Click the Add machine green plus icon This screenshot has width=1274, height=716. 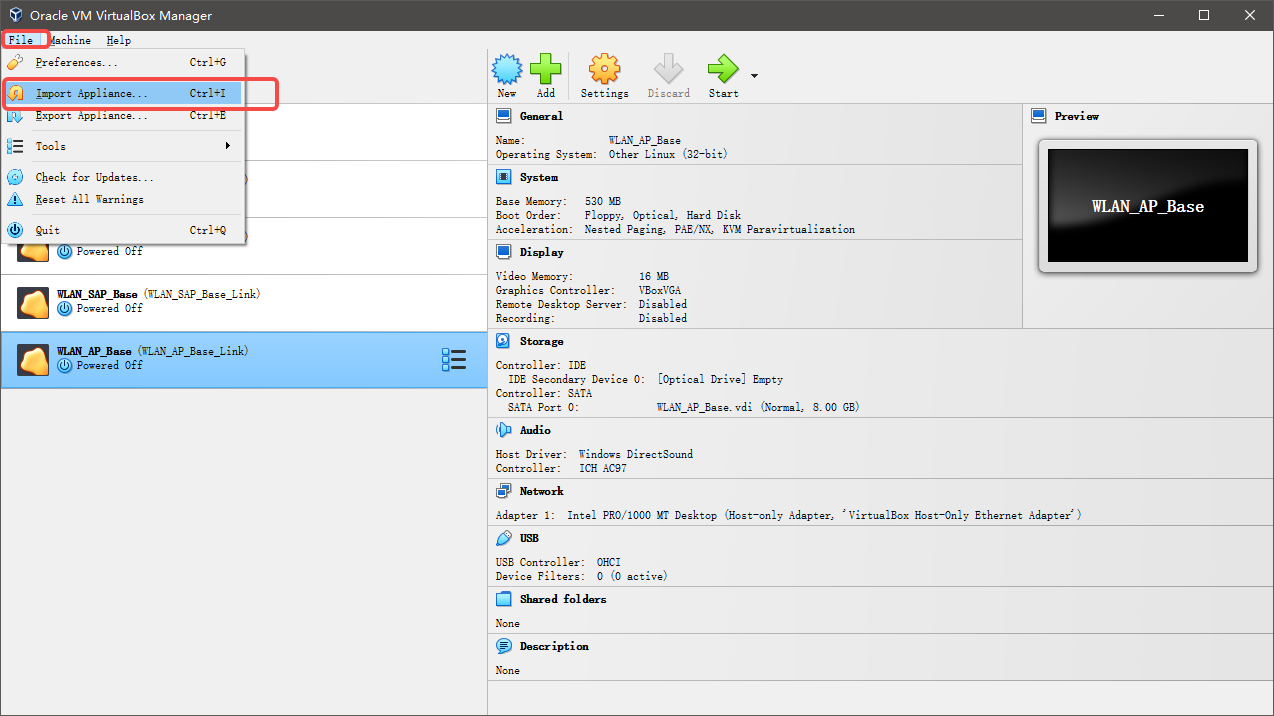(545, 70)
